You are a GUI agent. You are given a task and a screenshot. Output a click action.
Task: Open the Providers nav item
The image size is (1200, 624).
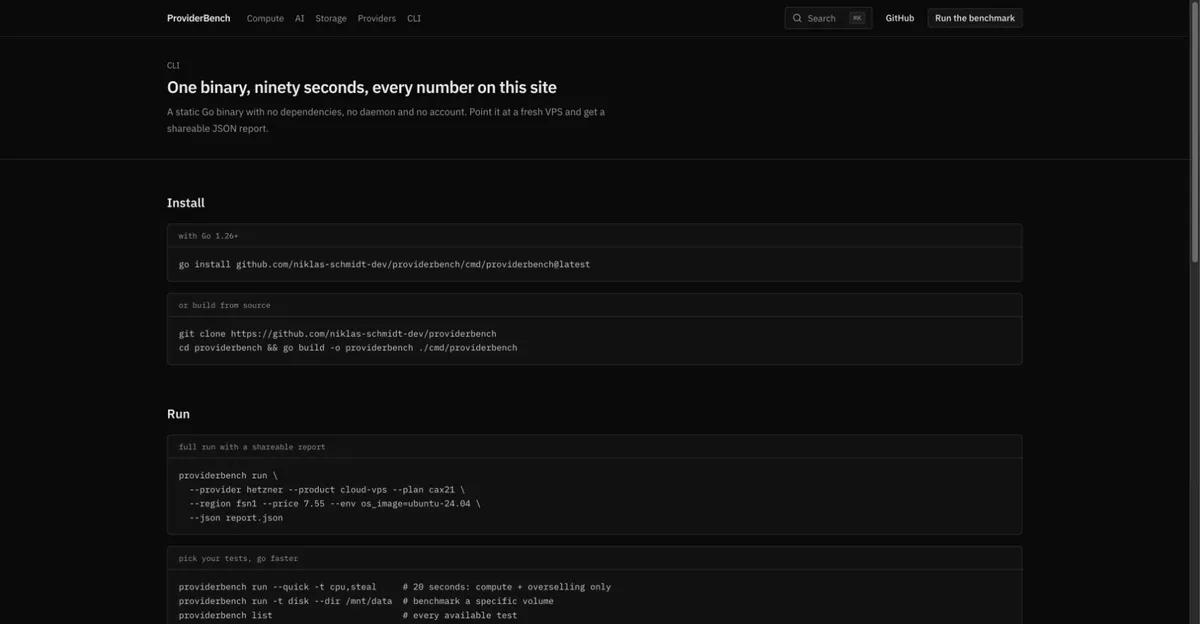377,18
